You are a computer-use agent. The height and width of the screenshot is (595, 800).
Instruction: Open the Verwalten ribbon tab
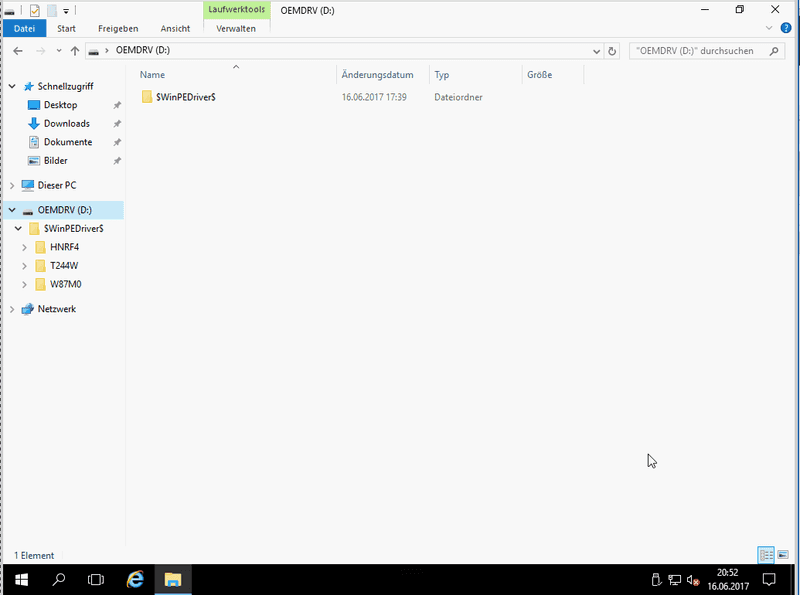[236, 29]
